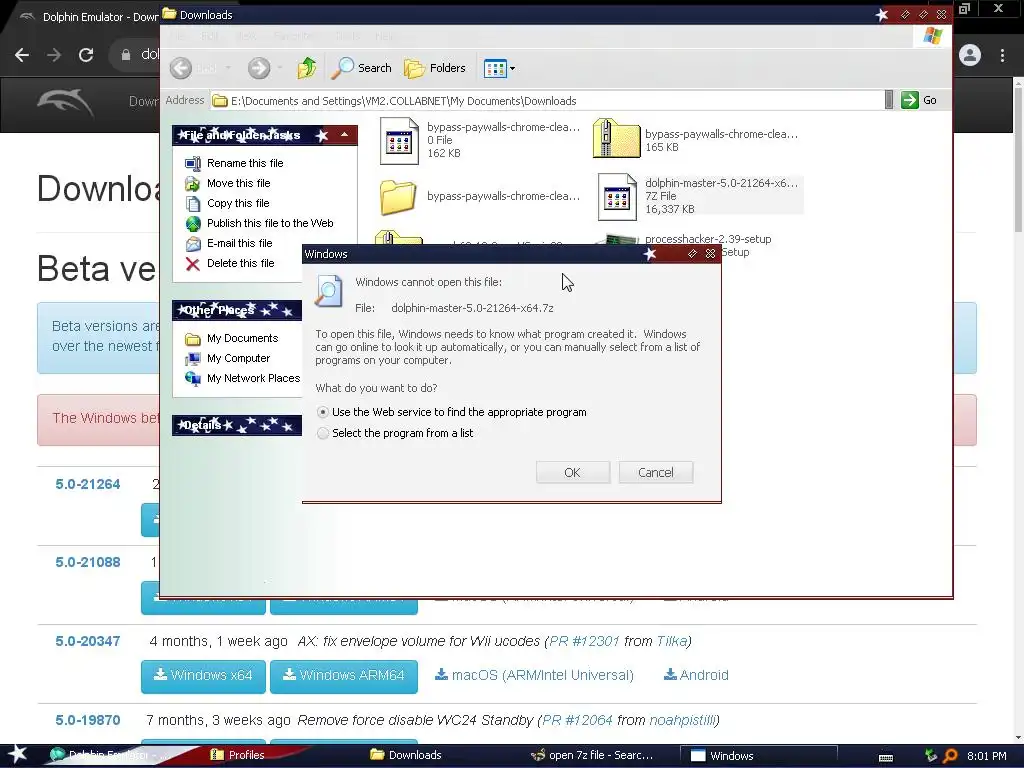Switch to open 7z file search taskbar item
1024x768 pixels.
point(592,755)
